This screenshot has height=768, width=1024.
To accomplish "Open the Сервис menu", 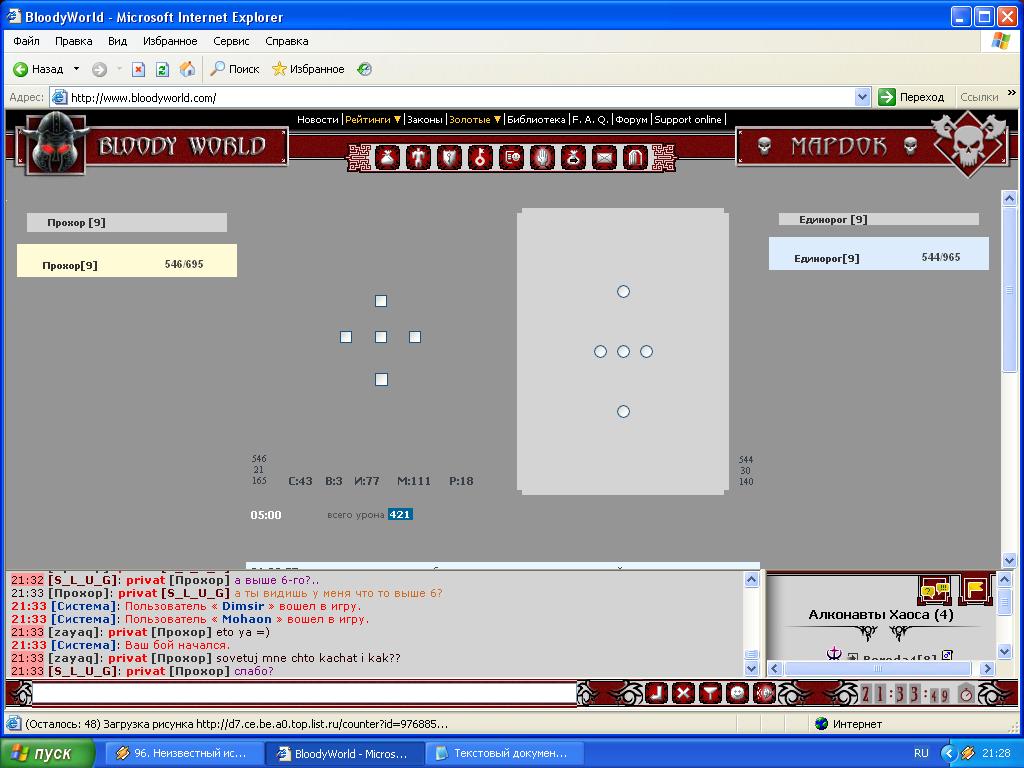I will click(231, 41).
